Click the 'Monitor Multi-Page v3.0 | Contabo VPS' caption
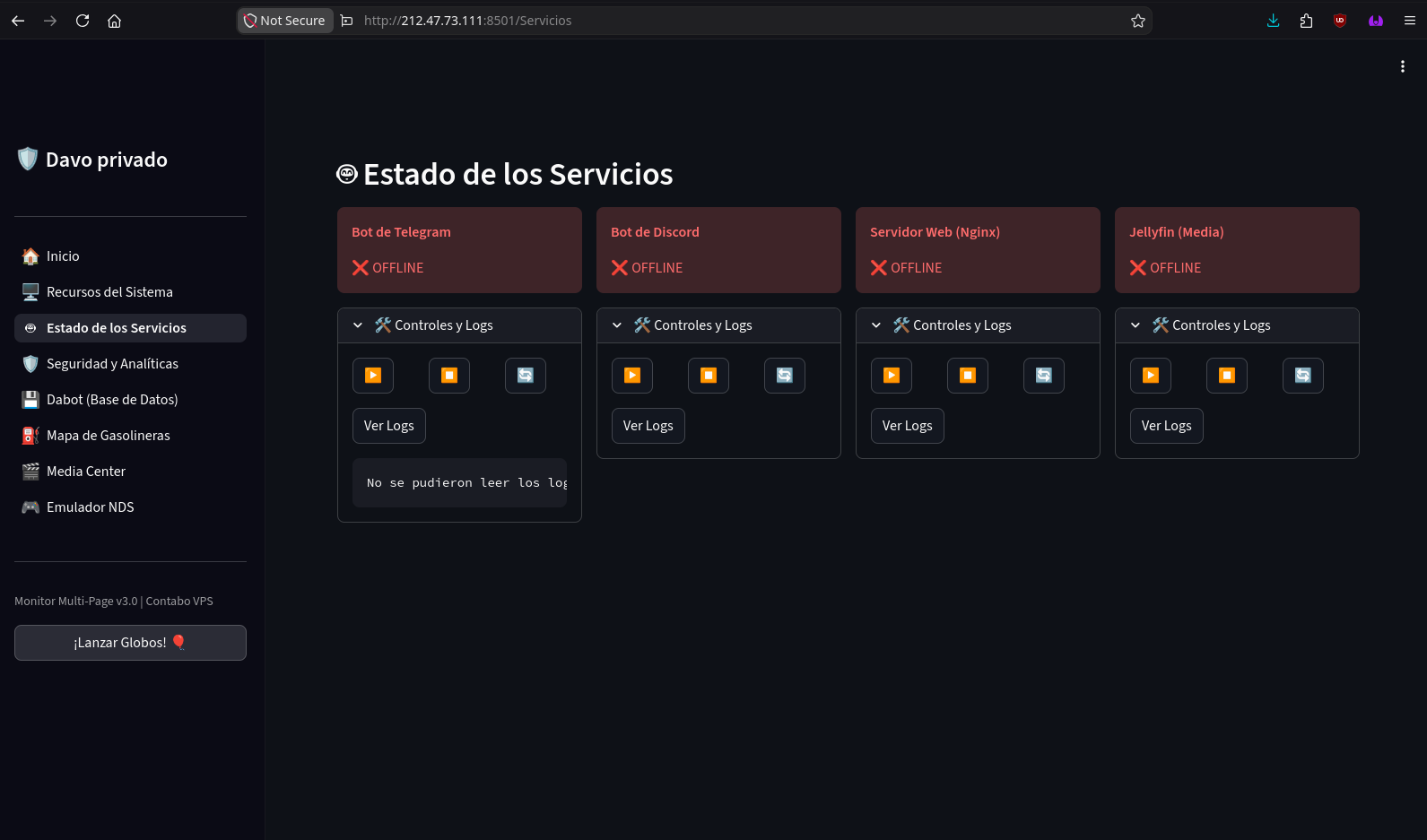The width and height of the screenshot is (1427, 840). pos(114,602)
